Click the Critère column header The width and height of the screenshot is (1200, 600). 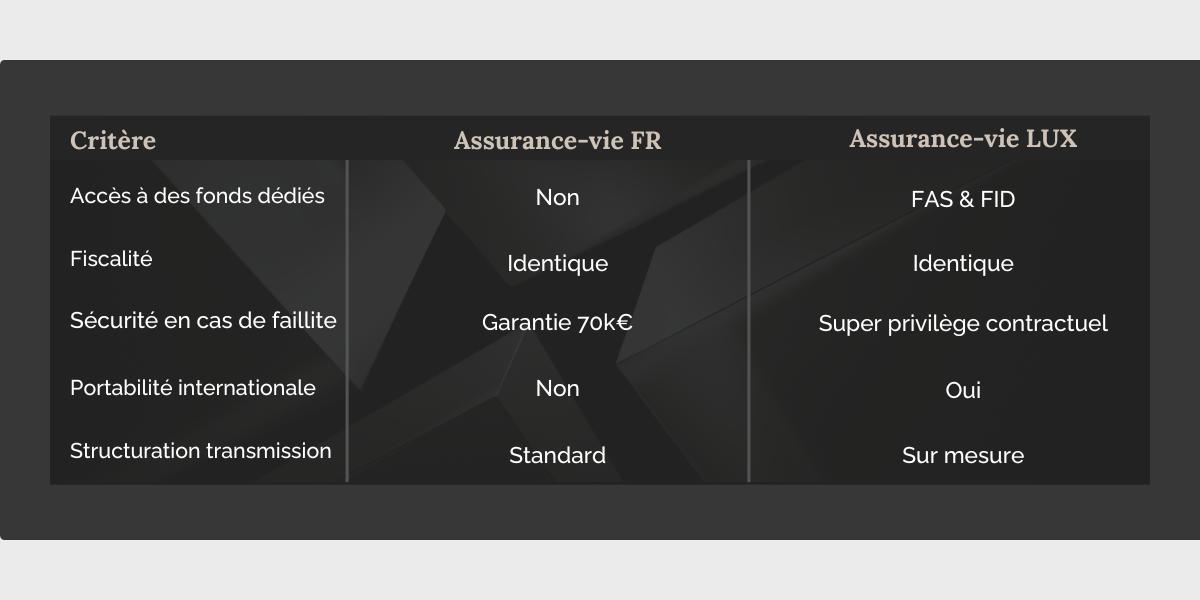tap(113, 141)
